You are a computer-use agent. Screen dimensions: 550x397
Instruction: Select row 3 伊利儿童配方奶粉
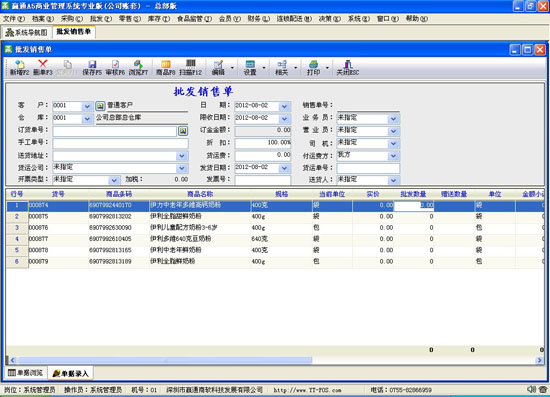275,228
